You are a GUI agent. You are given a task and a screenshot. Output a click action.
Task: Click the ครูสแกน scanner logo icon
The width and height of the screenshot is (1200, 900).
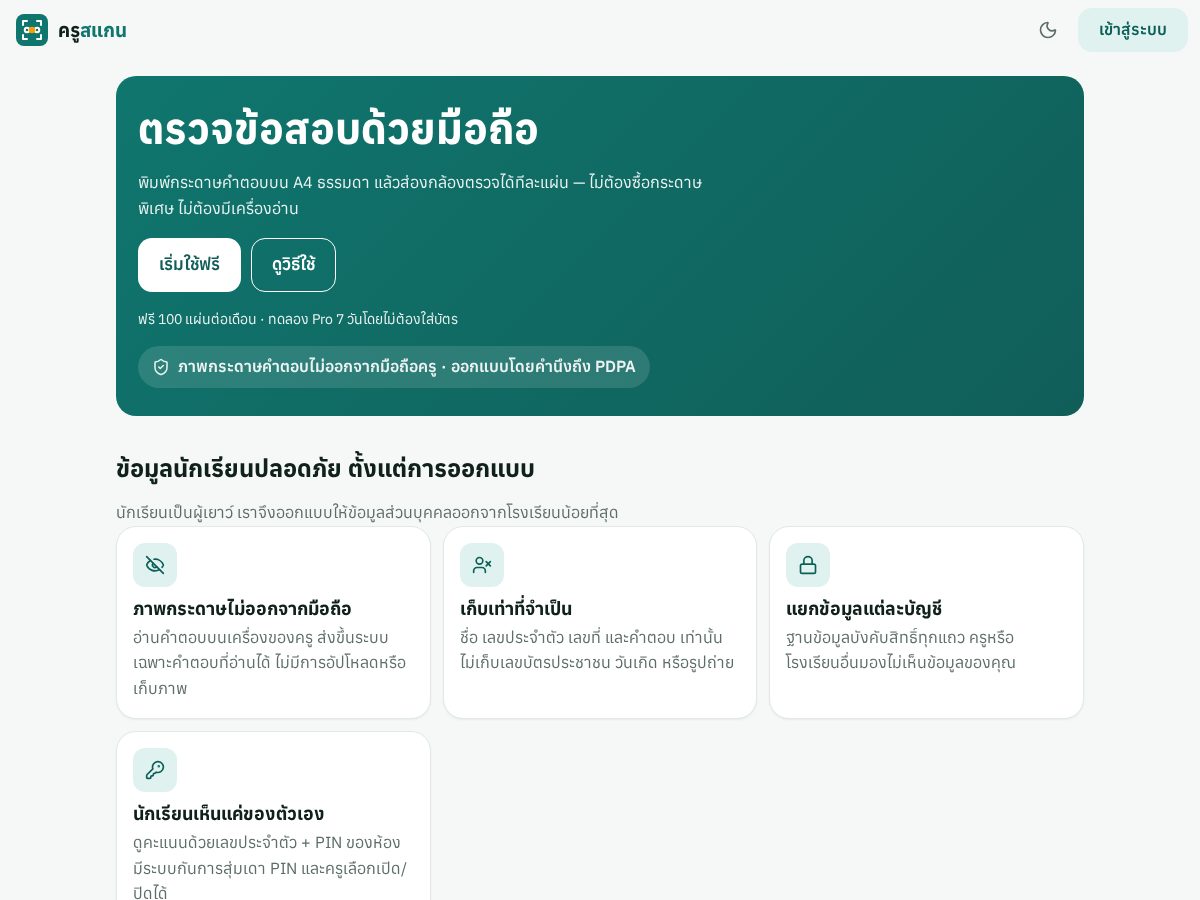click(x=32, y=30)
